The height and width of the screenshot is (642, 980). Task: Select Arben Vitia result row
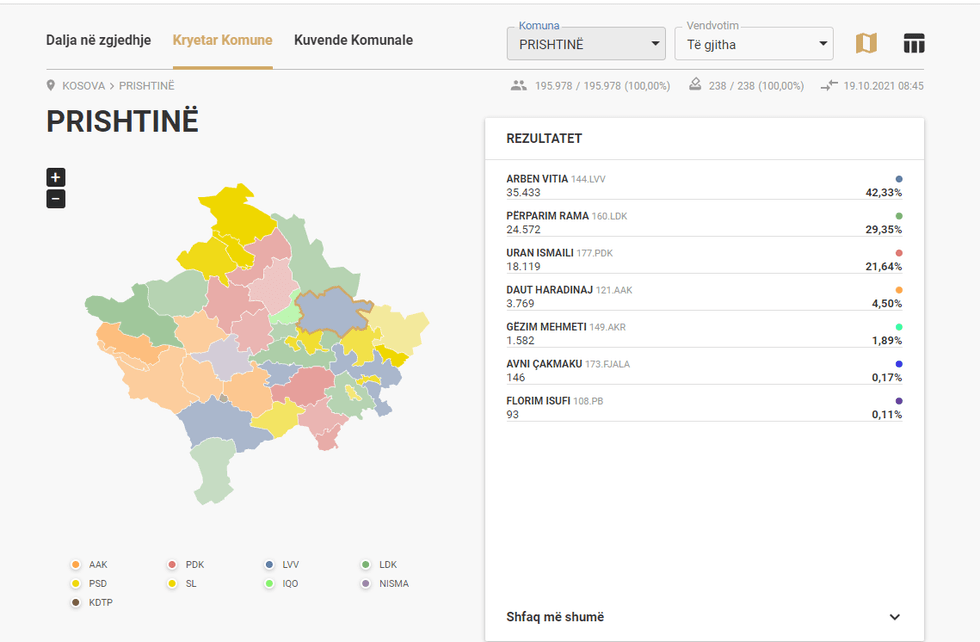pyautogui.click(x=704, y=186)
